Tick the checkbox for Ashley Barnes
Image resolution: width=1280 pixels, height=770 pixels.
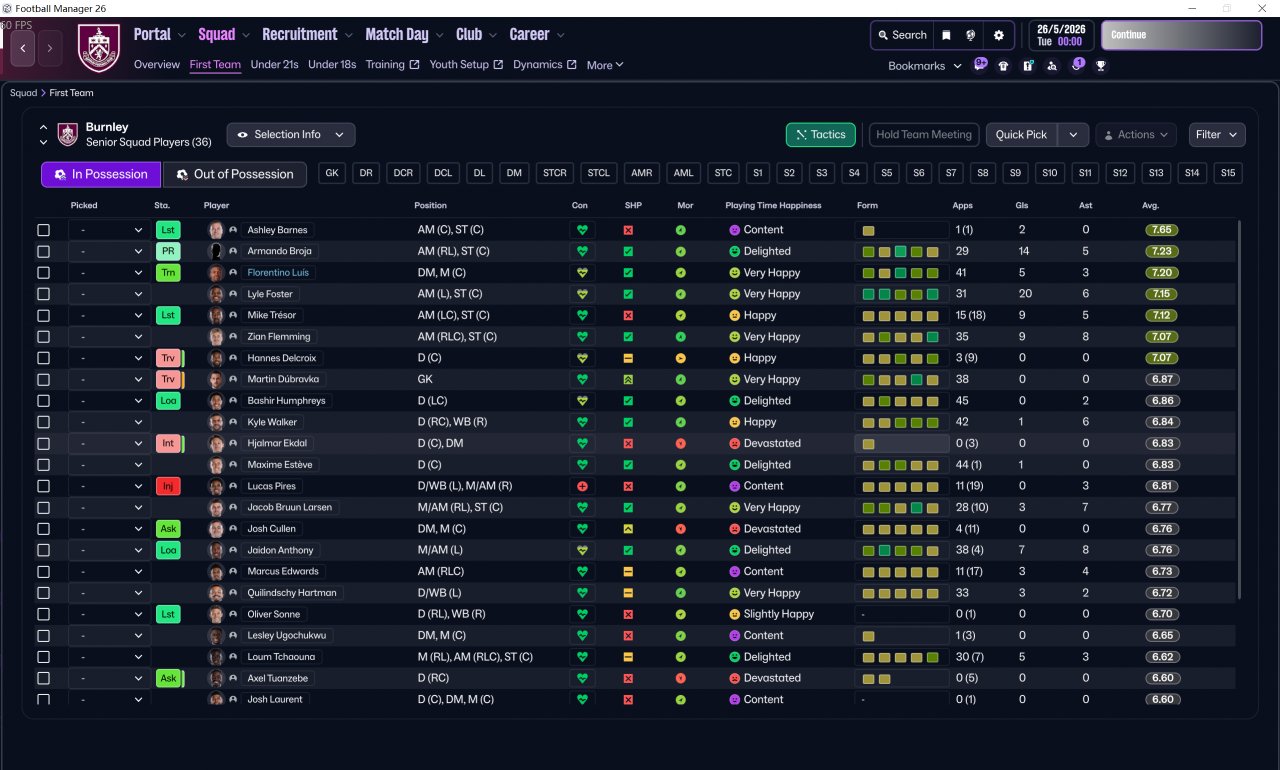tap(43, 230)
